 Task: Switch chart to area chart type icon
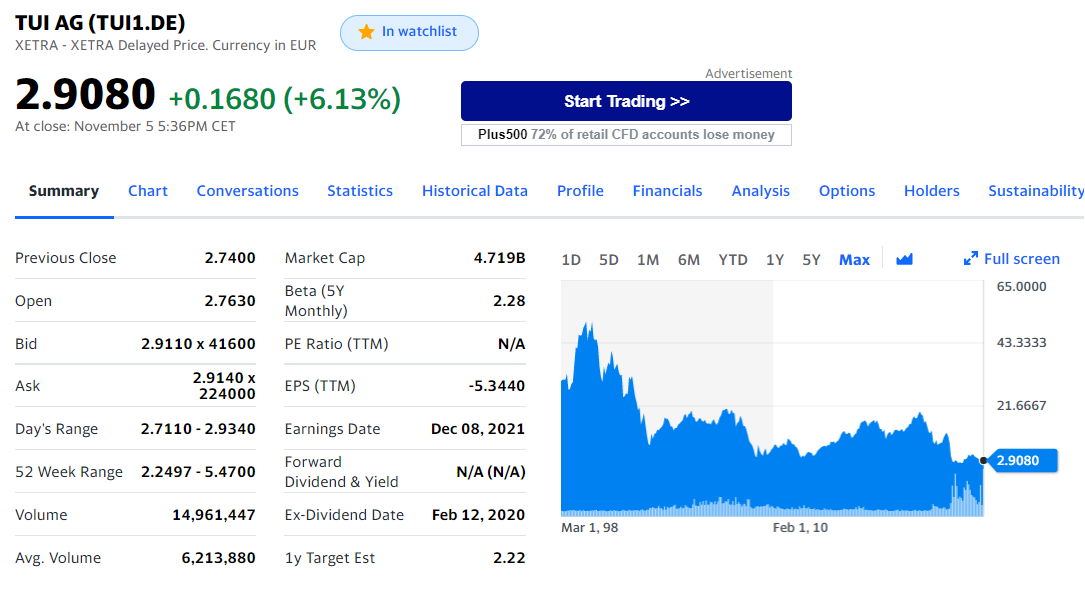[x=905, y=260]
